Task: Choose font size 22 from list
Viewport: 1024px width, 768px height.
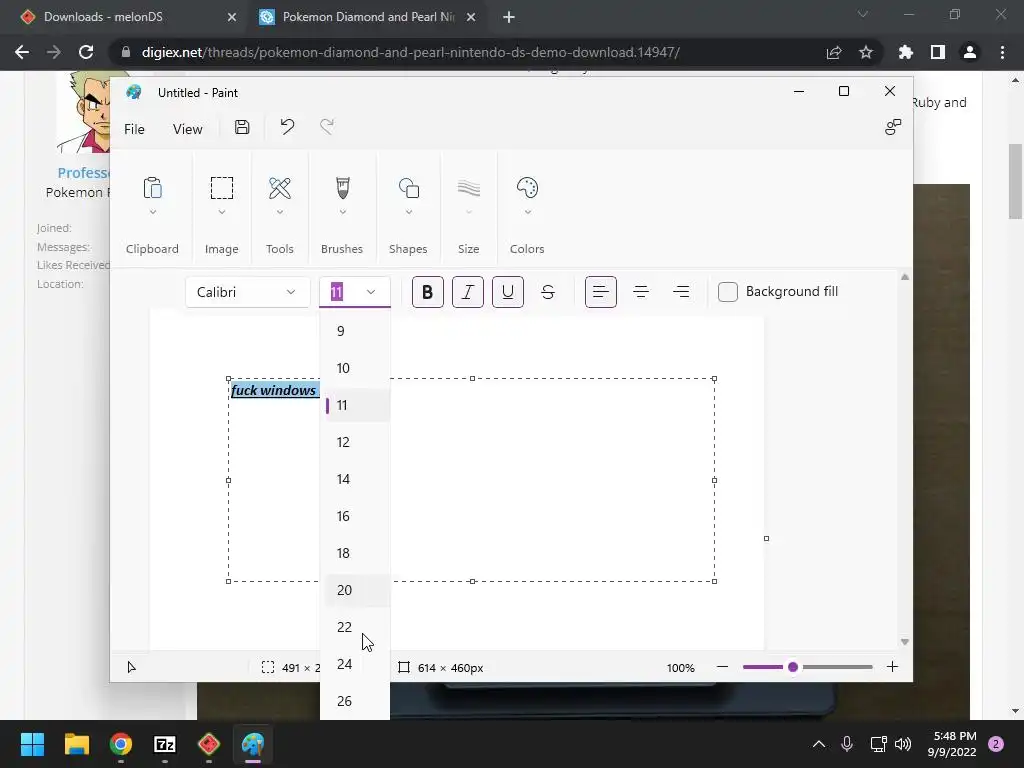Action: coord(355,627)
